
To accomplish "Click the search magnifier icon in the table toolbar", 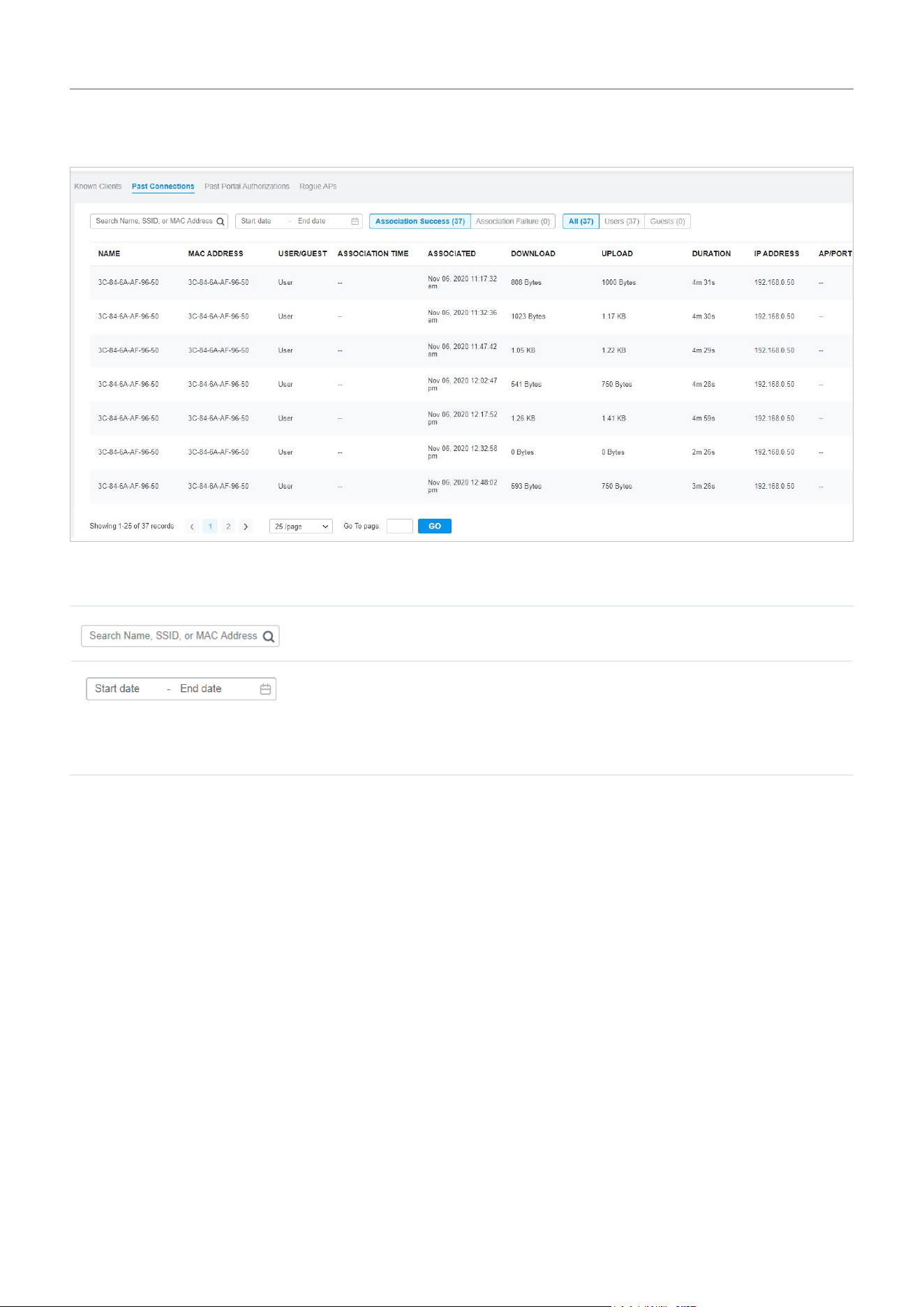I will (x=221, y=221).
